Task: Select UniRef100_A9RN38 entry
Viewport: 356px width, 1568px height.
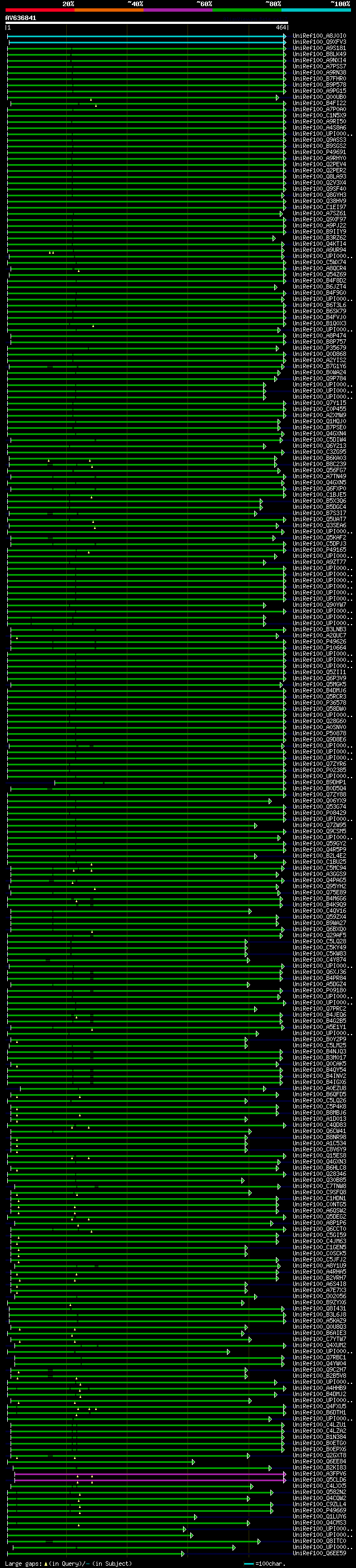Action: pyautogui.click(x=319, y=72)
